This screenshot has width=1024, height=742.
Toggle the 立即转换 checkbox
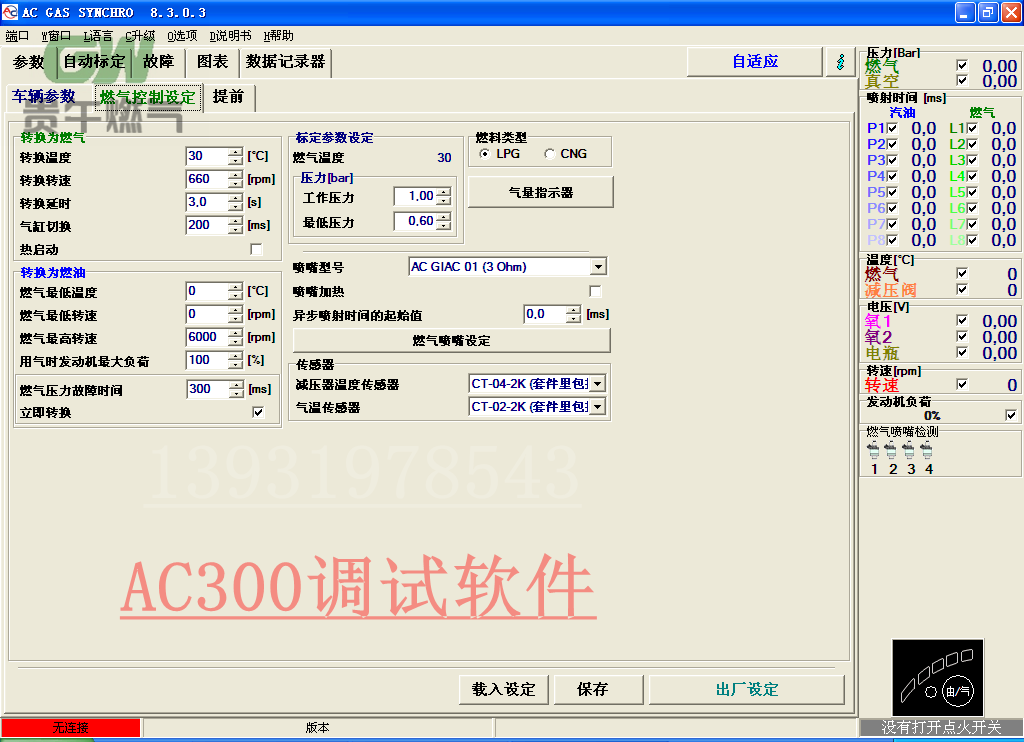[258, 412]
